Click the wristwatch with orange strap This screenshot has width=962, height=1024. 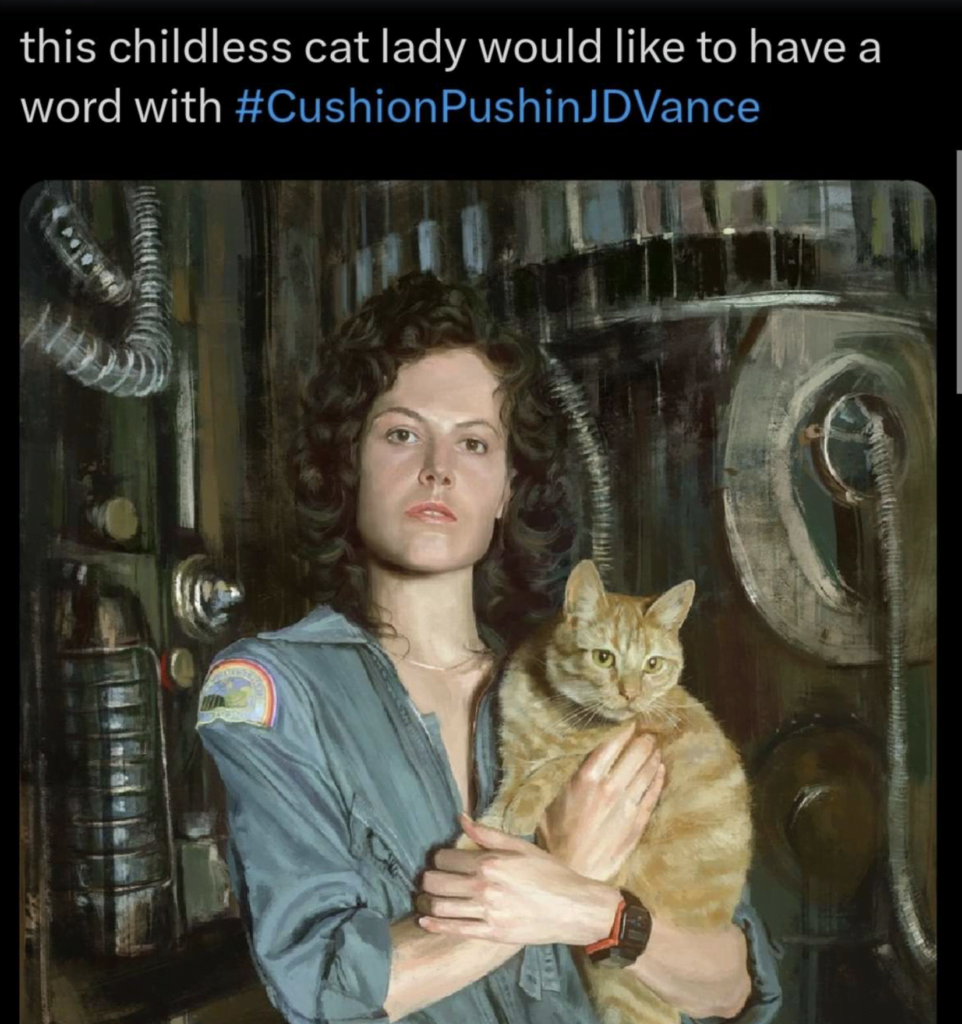tap(622, 929)
